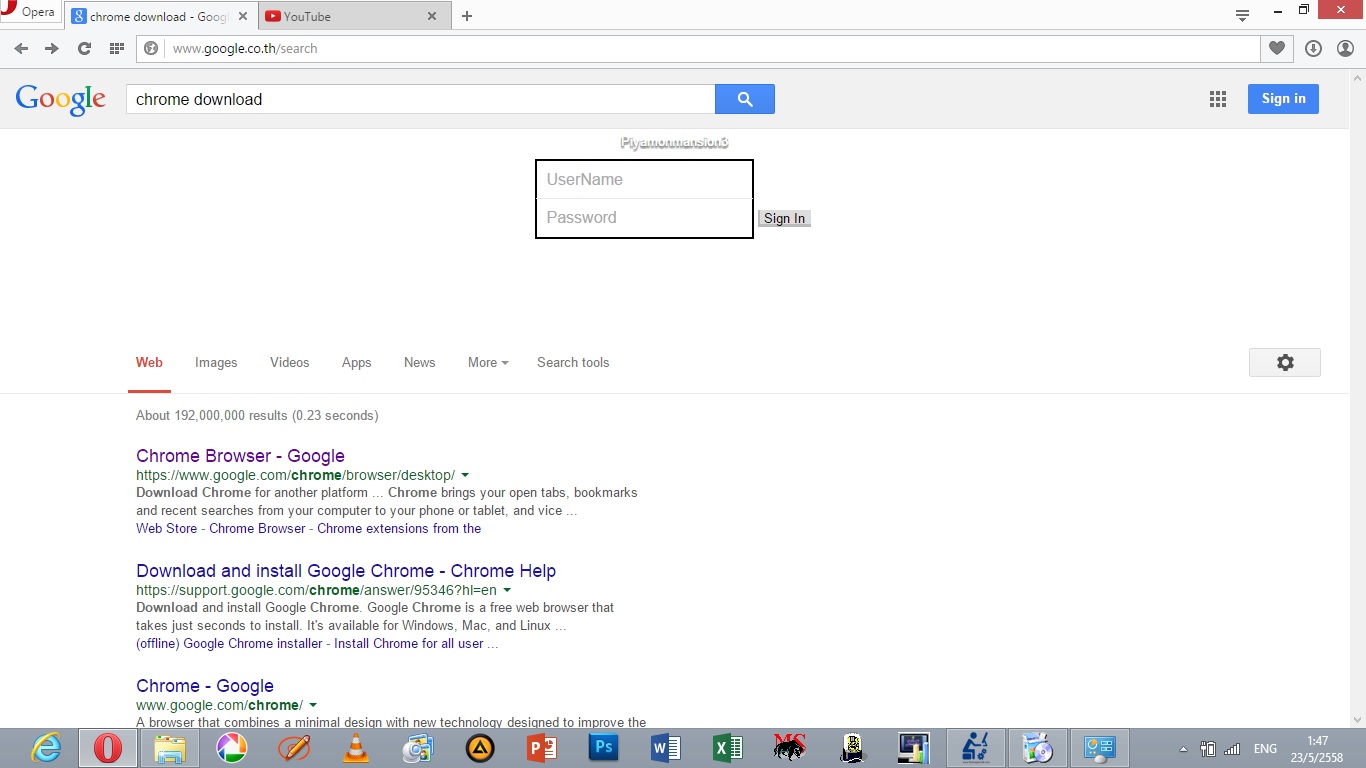
Task: Open the Google apps grid
Action: click(x=1217, y=98)
